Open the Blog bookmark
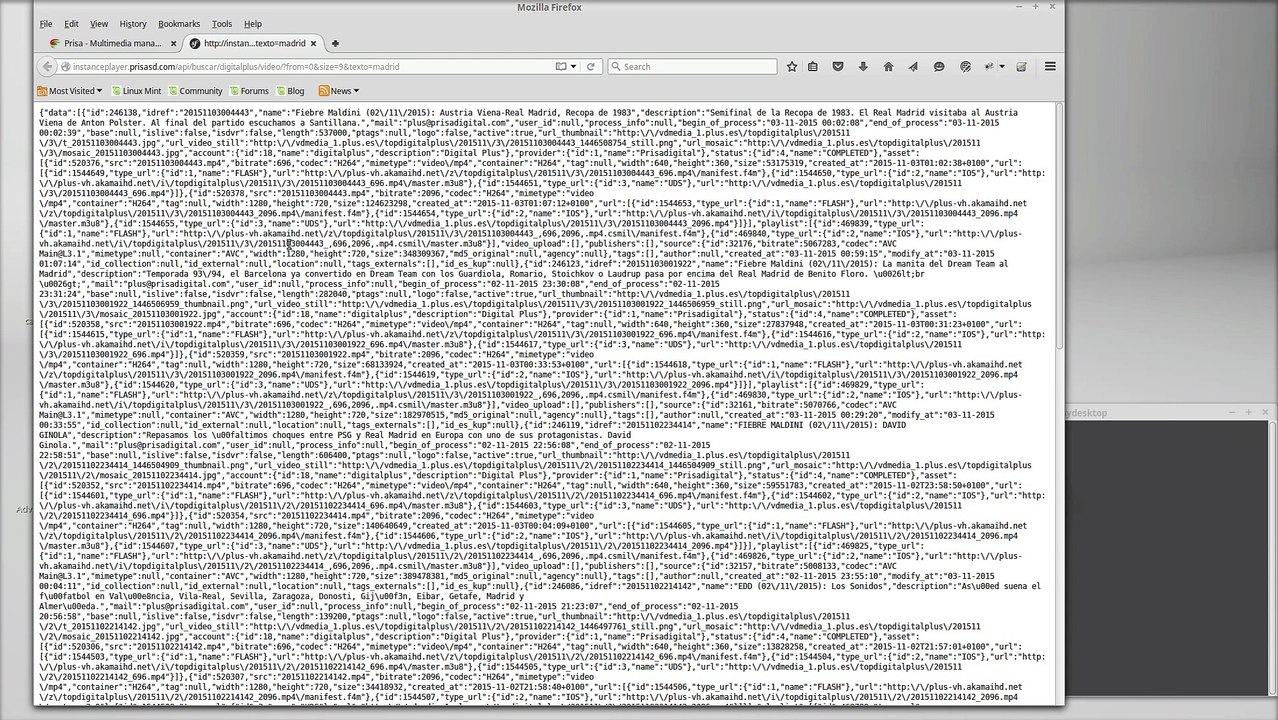1278x720 pixels. tap(290, 91)
